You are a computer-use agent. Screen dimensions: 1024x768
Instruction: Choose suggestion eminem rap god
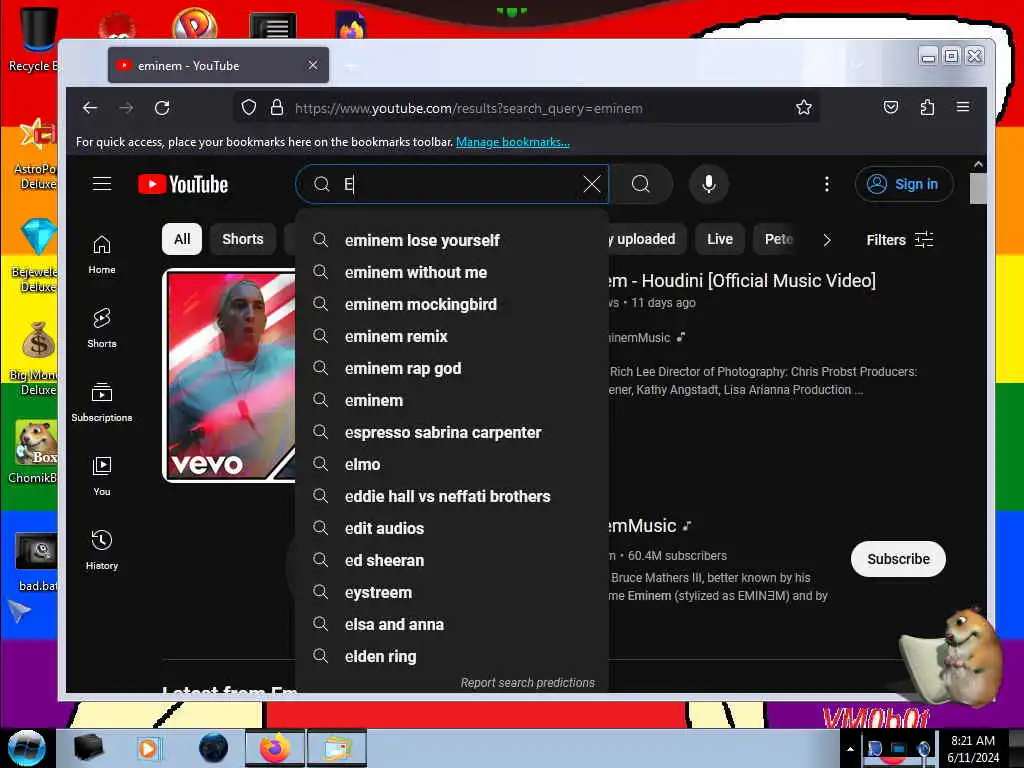click(x=452, y=368)
